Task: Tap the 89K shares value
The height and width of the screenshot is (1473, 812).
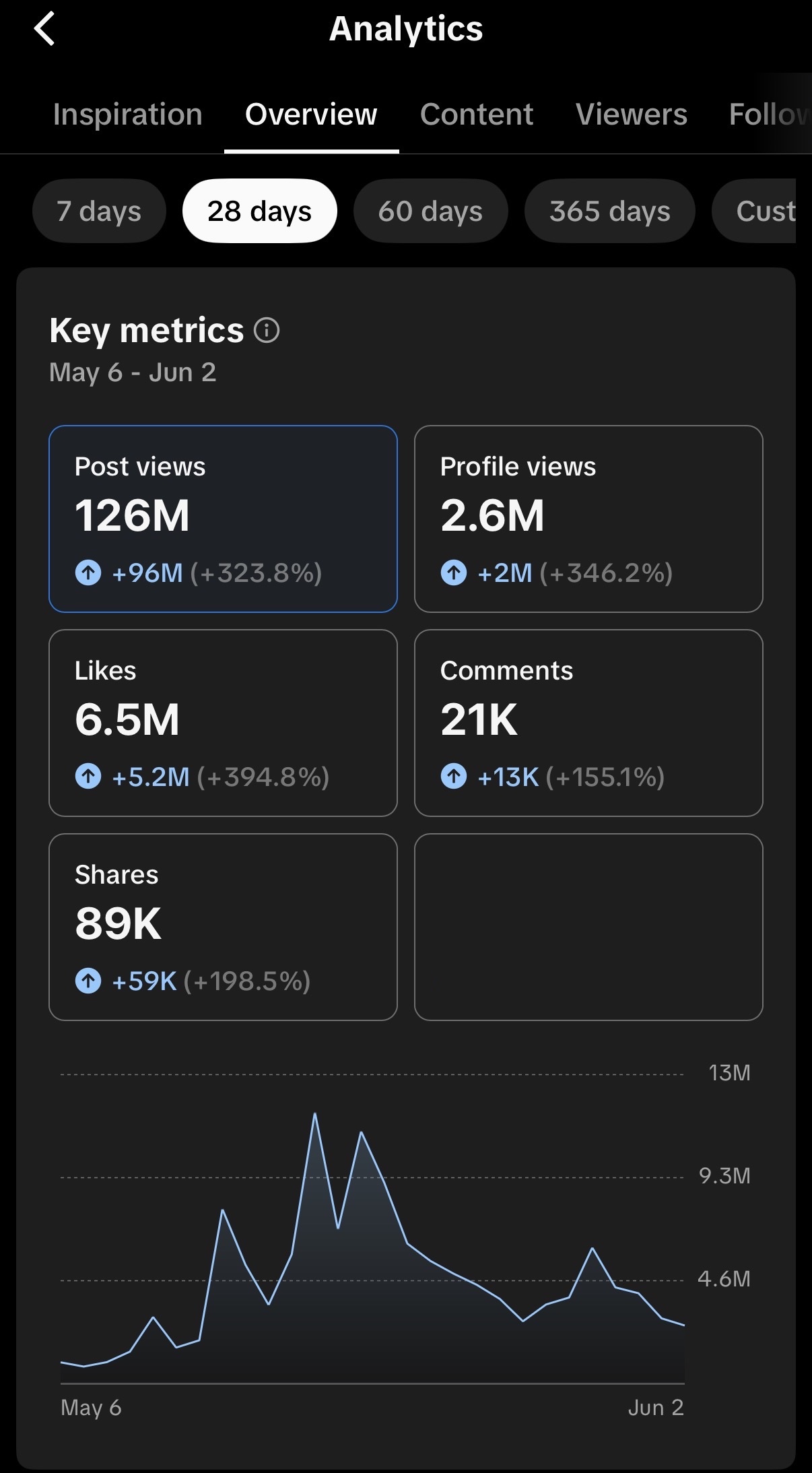Action: (118, 924)
